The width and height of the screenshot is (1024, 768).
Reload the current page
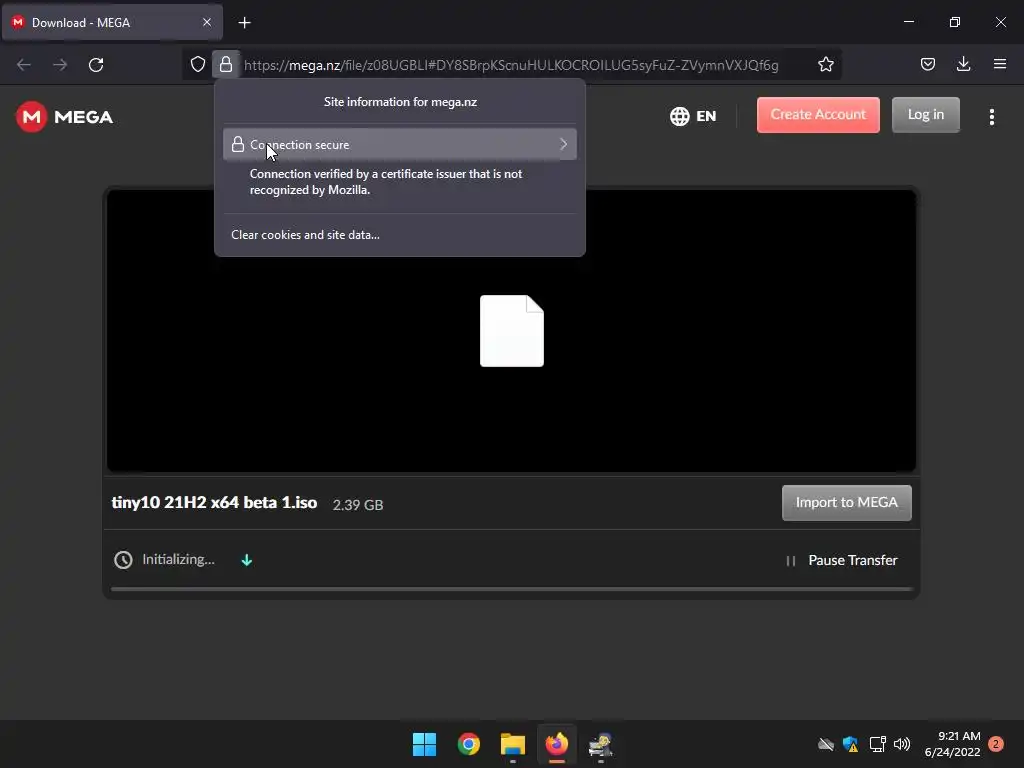[x=96, y=65]
